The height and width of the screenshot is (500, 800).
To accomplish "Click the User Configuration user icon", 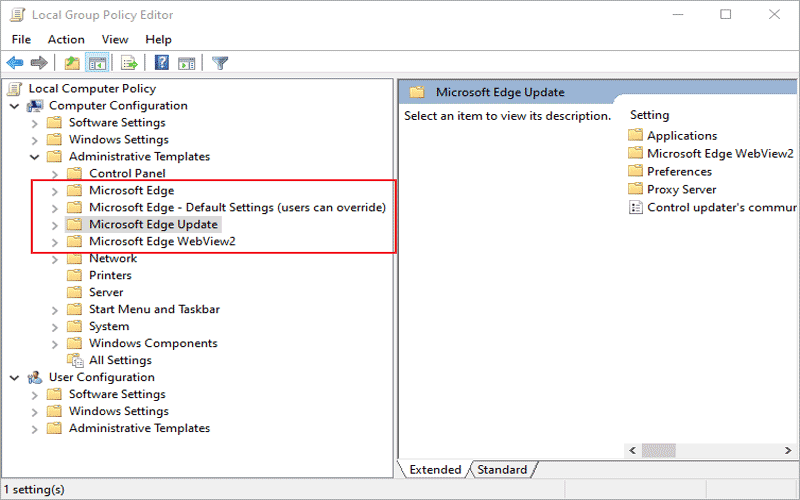I will tap(35, 378).
